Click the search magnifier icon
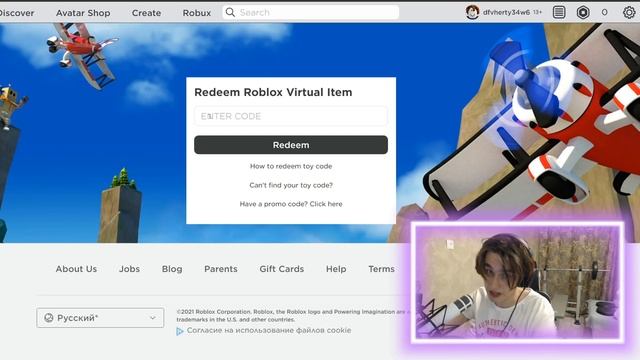This screenshot has height=360, width=640. click(230, 12)
